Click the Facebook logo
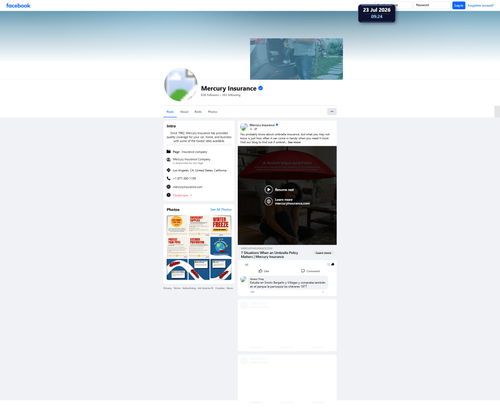500x411 pixels. [x=18, y=6]
